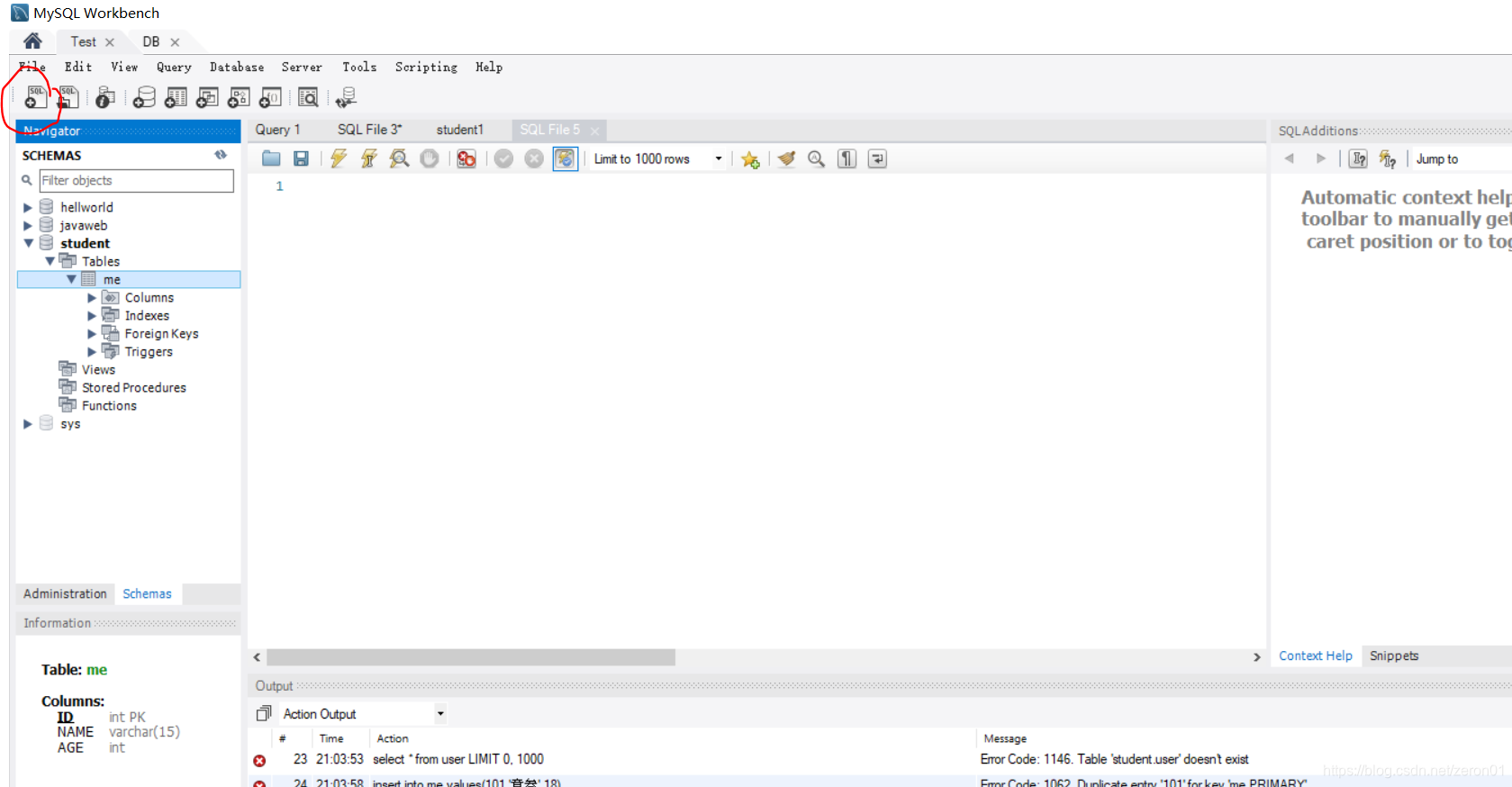Viewport: 1512px width, 787px height.
Task: Open a script file in editor
Action: pos(271,158)
